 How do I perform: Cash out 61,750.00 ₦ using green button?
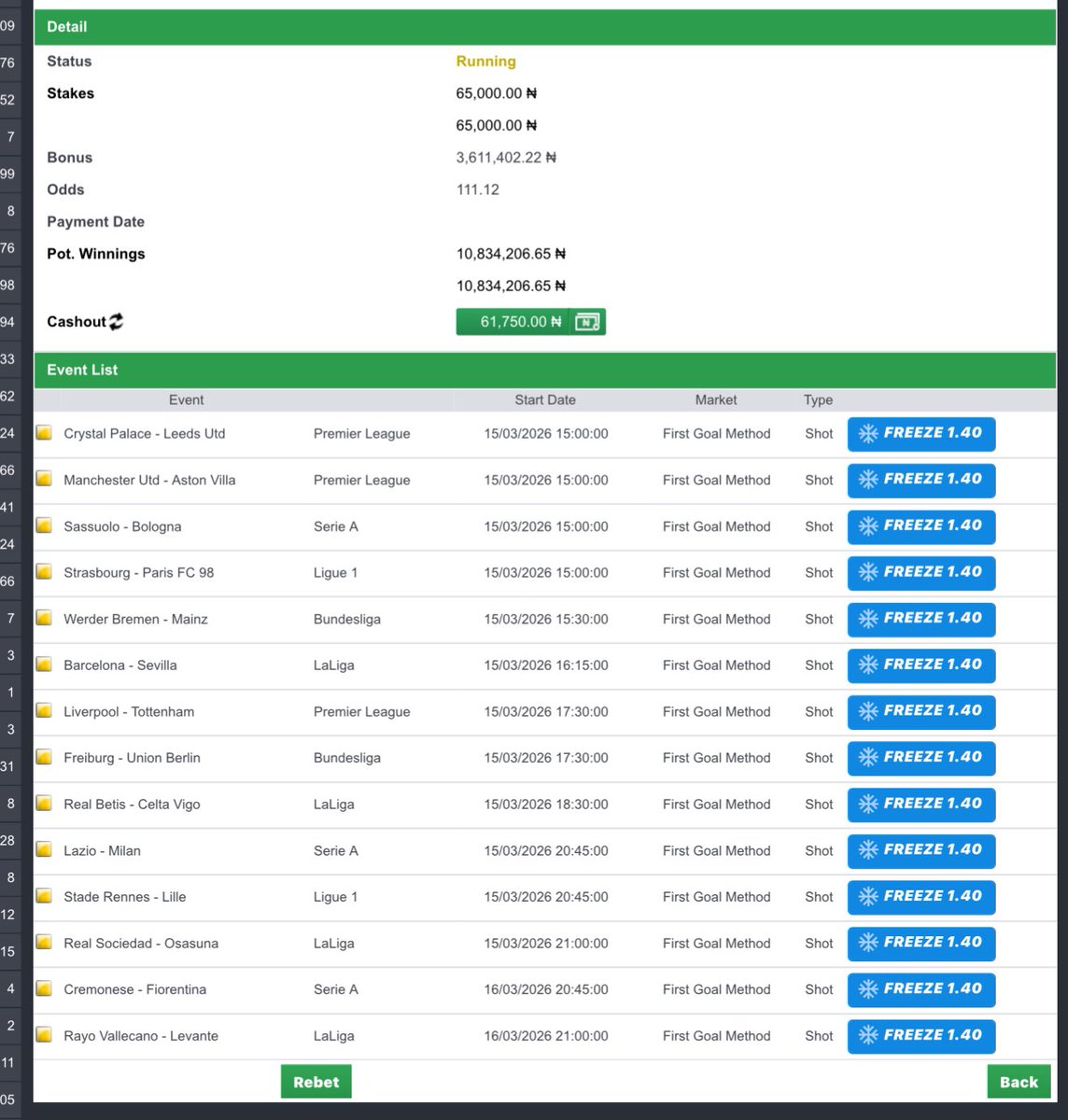tap(530, 322)
